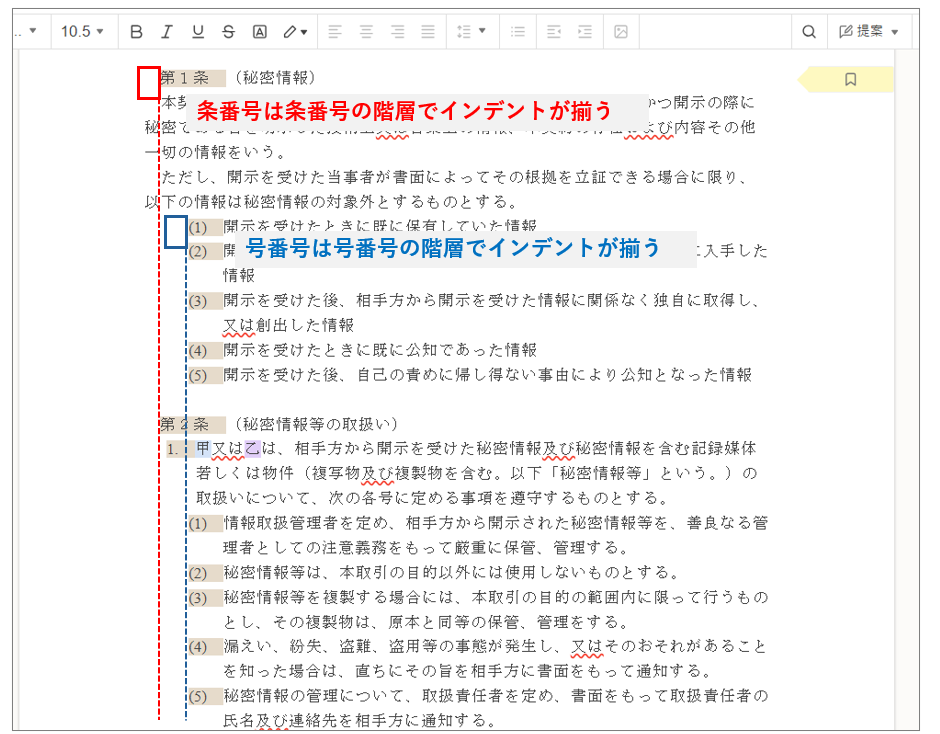Open the line spacing dropdown

[x=471, y=32]
